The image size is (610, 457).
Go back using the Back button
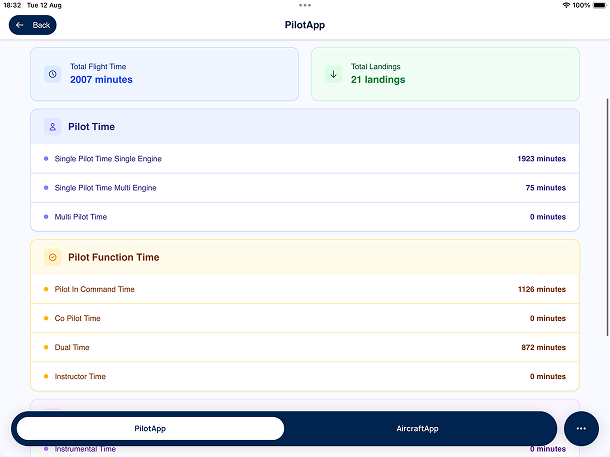(33, 25)
